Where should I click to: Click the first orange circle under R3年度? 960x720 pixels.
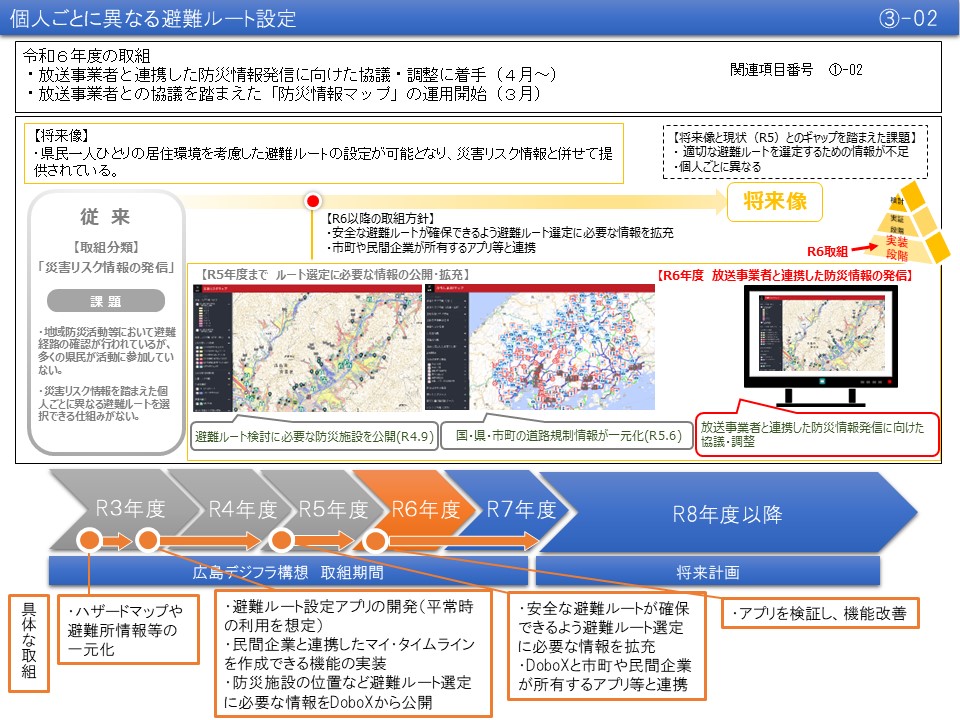[89, 542]
